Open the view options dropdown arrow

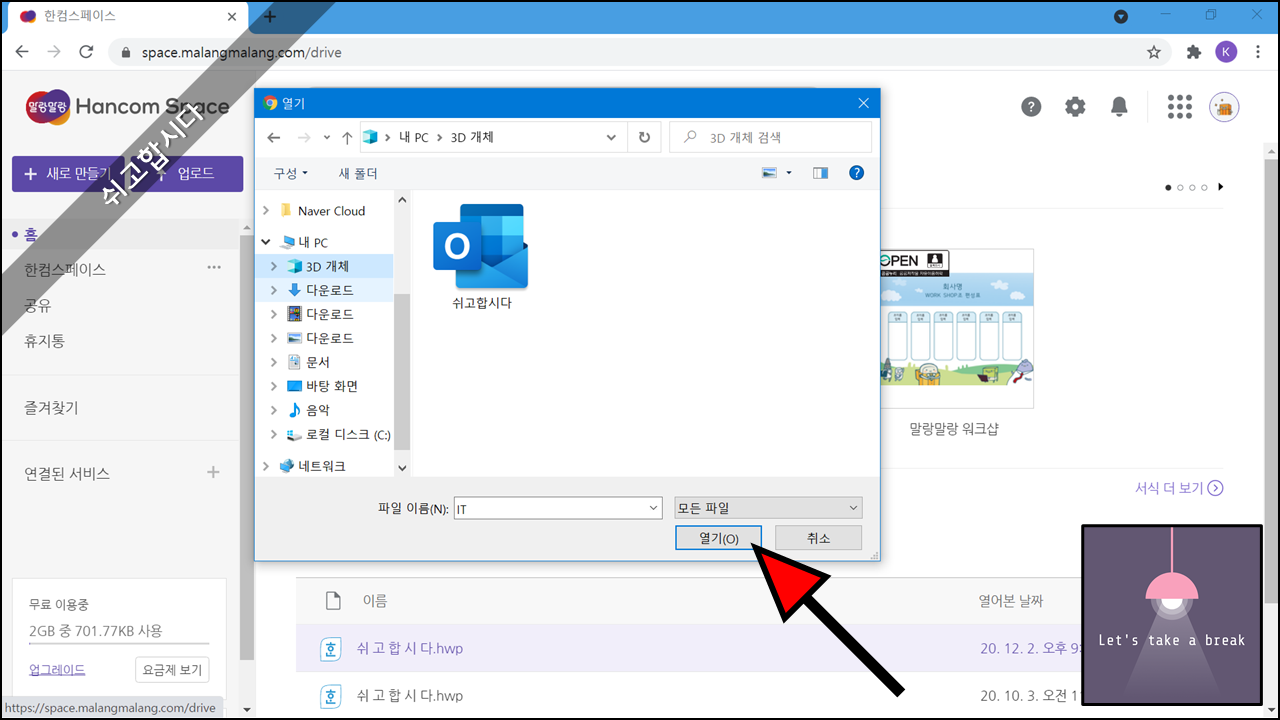(x=789, y=173)
